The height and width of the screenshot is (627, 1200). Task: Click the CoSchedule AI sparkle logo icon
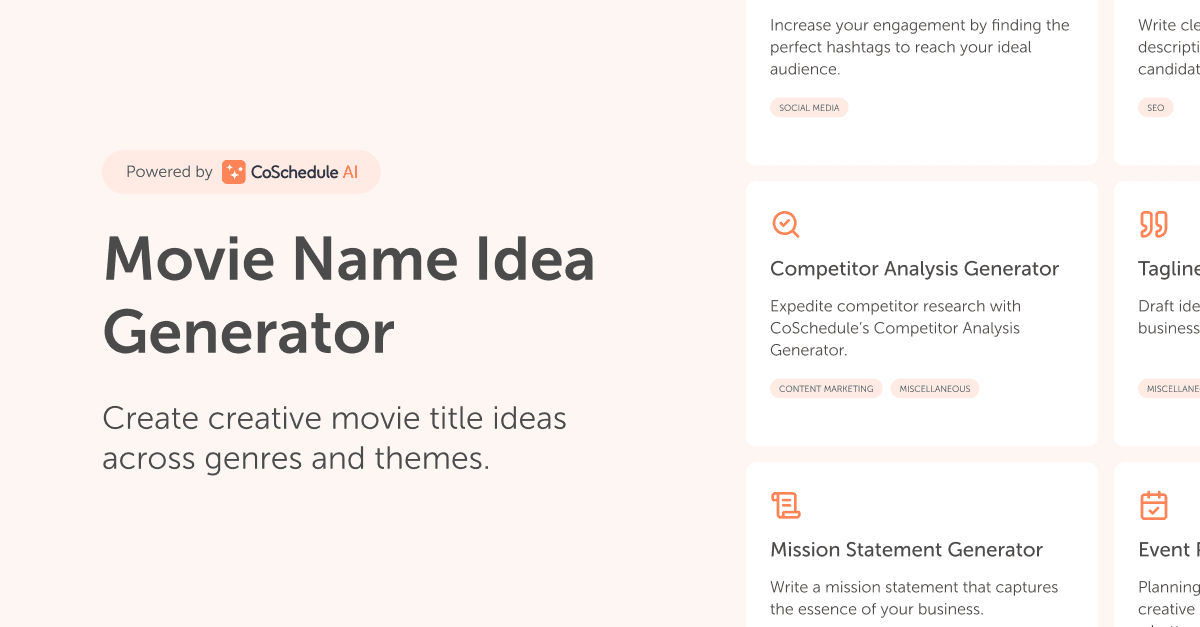pyautogui.click(x=233, y=172)
